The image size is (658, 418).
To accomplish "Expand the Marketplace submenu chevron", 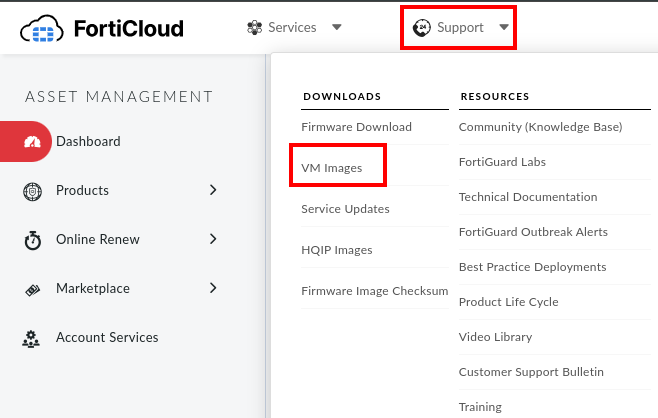I will click(x=213, y=288).
